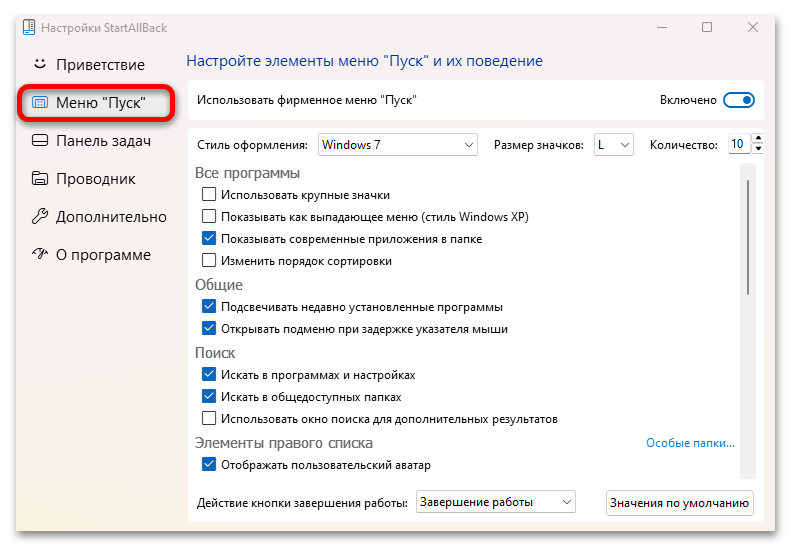Viewport: 791px width, 547px height.
Task: Uncheck Подсвечивать недавно установленные программы
Action: click(x=209, y=306)
